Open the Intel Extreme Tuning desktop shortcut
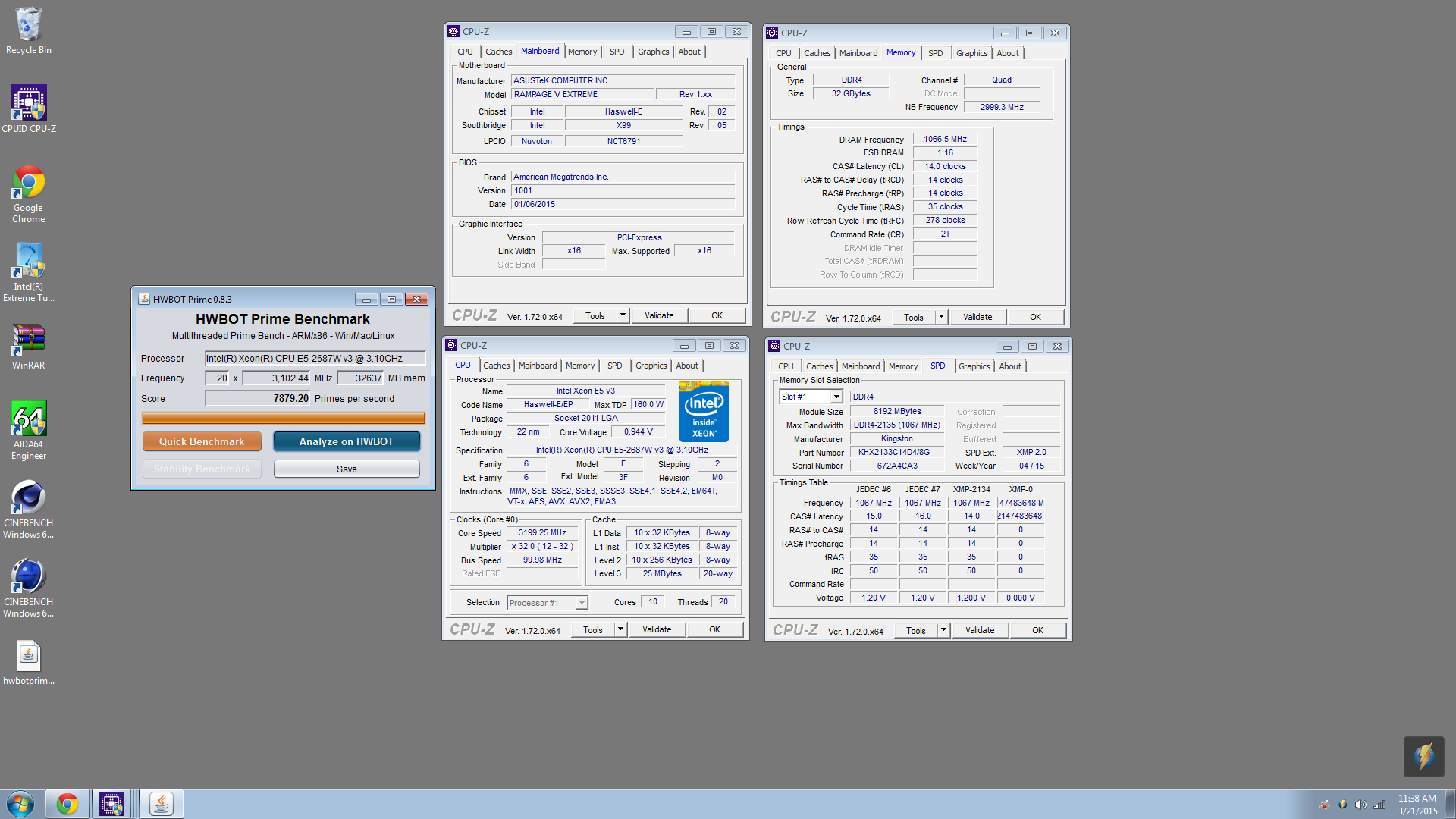Image resolution: width=1456 pixels, height=819 pixels. 29,273
